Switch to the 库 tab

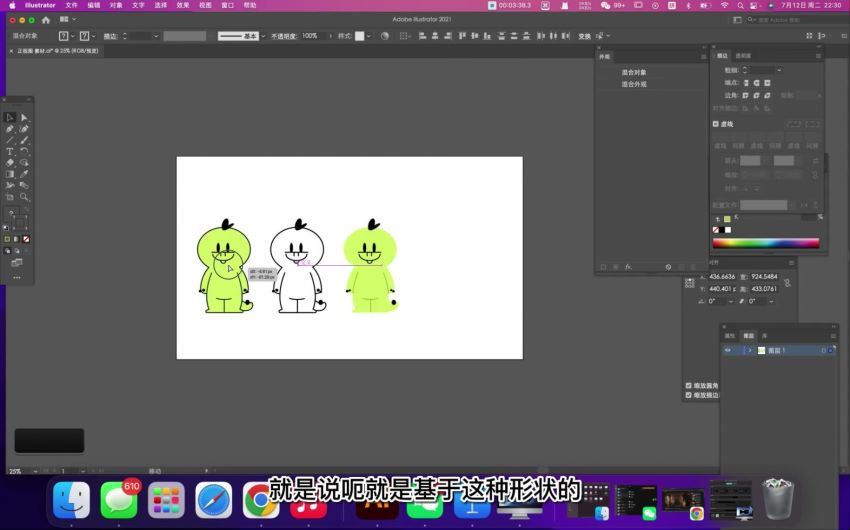point(764,336)
